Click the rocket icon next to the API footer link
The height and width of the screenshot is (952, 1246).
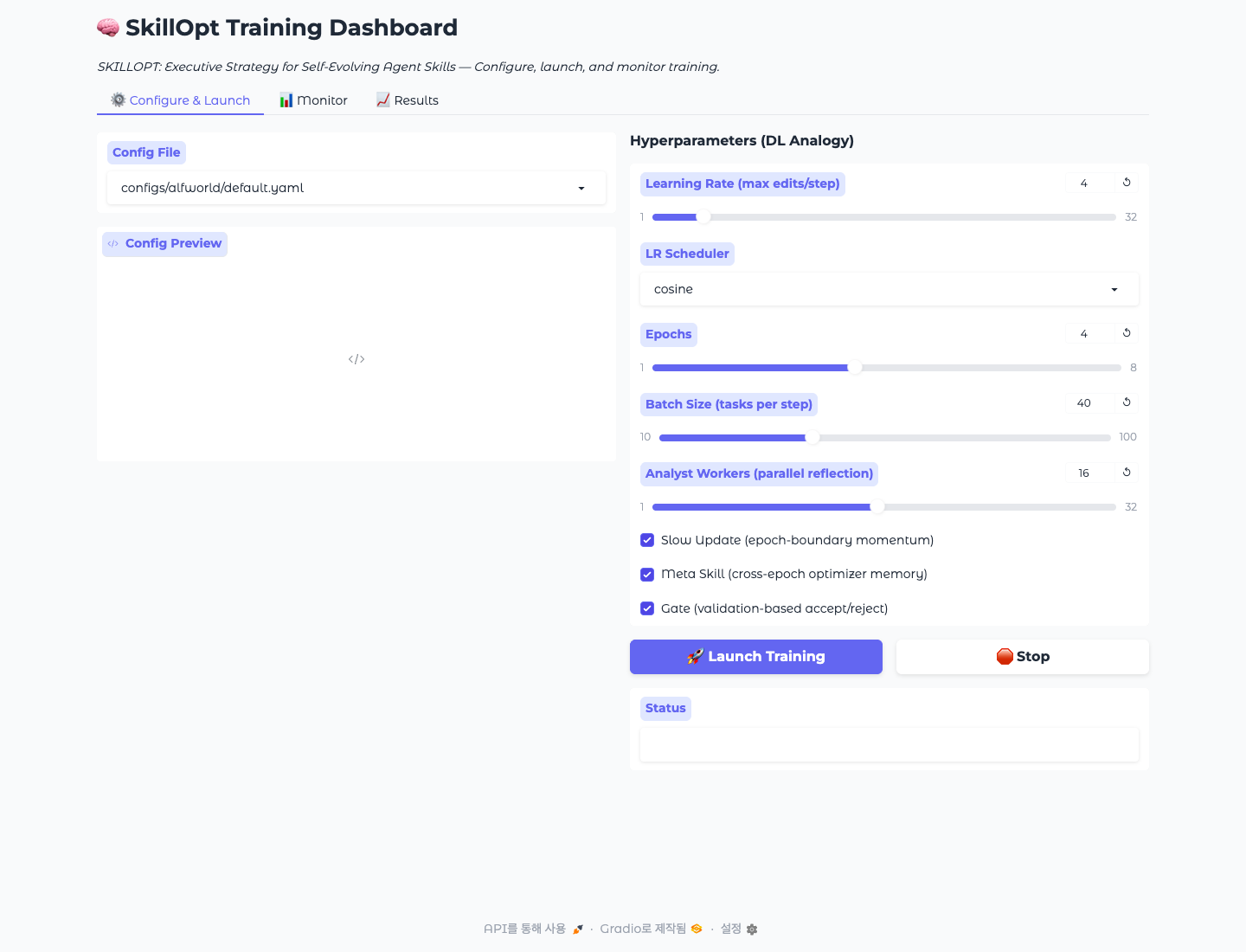(x=578, y=929)
